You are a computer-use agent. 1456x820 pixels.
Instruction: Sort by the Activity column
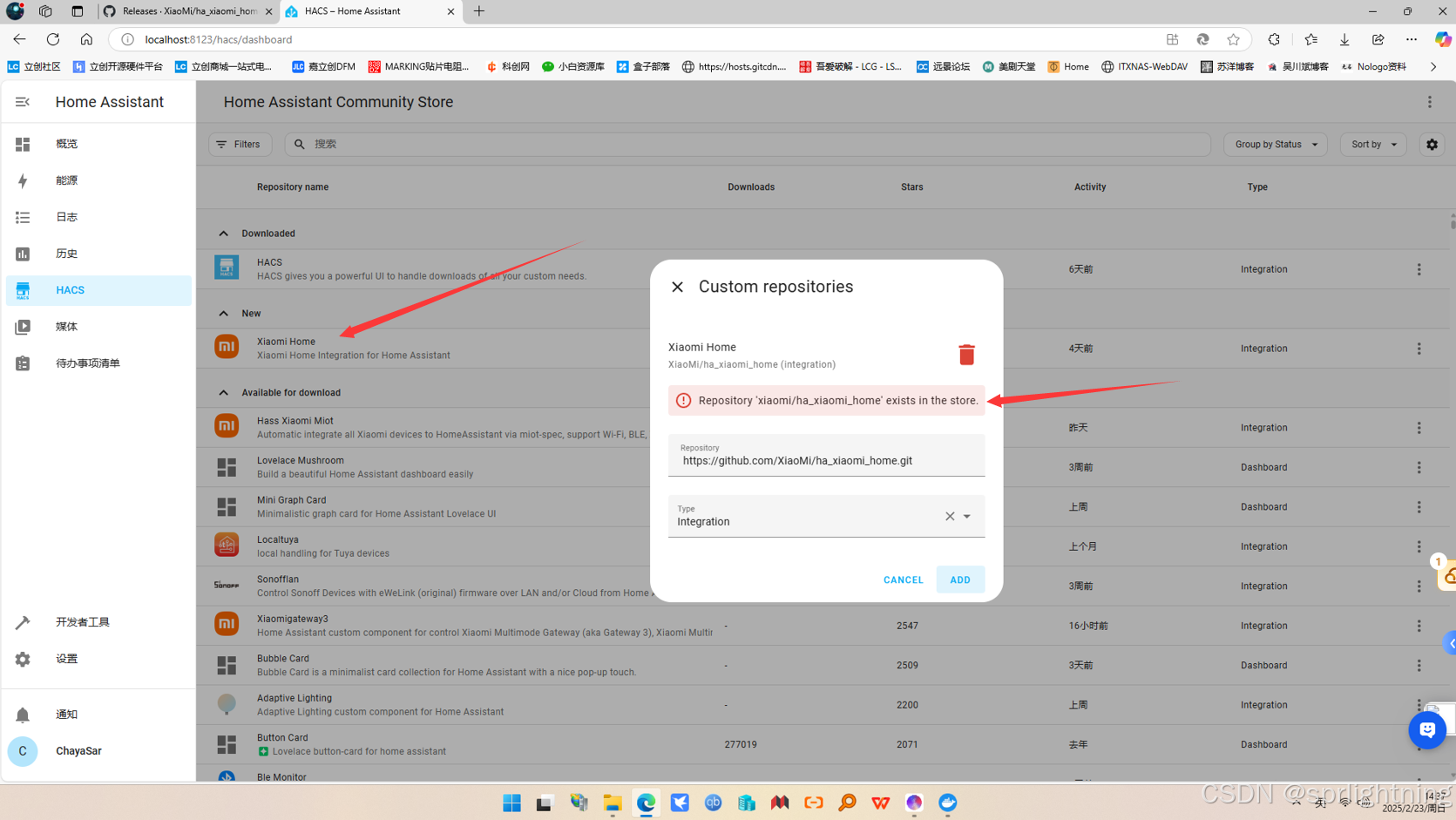point(1090,187)
